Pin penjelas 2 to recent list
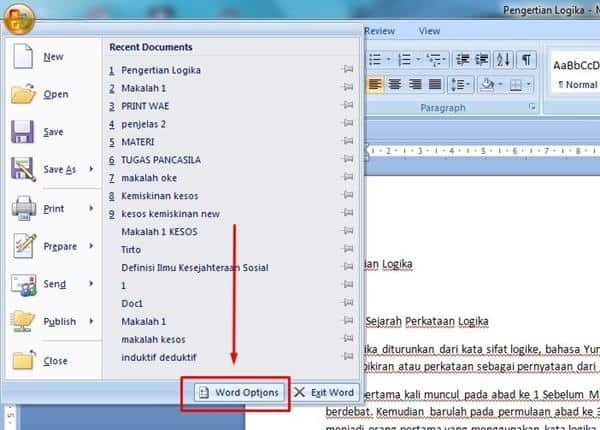Image resolution: width=600 pixels, height=430 pixels. click(x=347, y=123)
